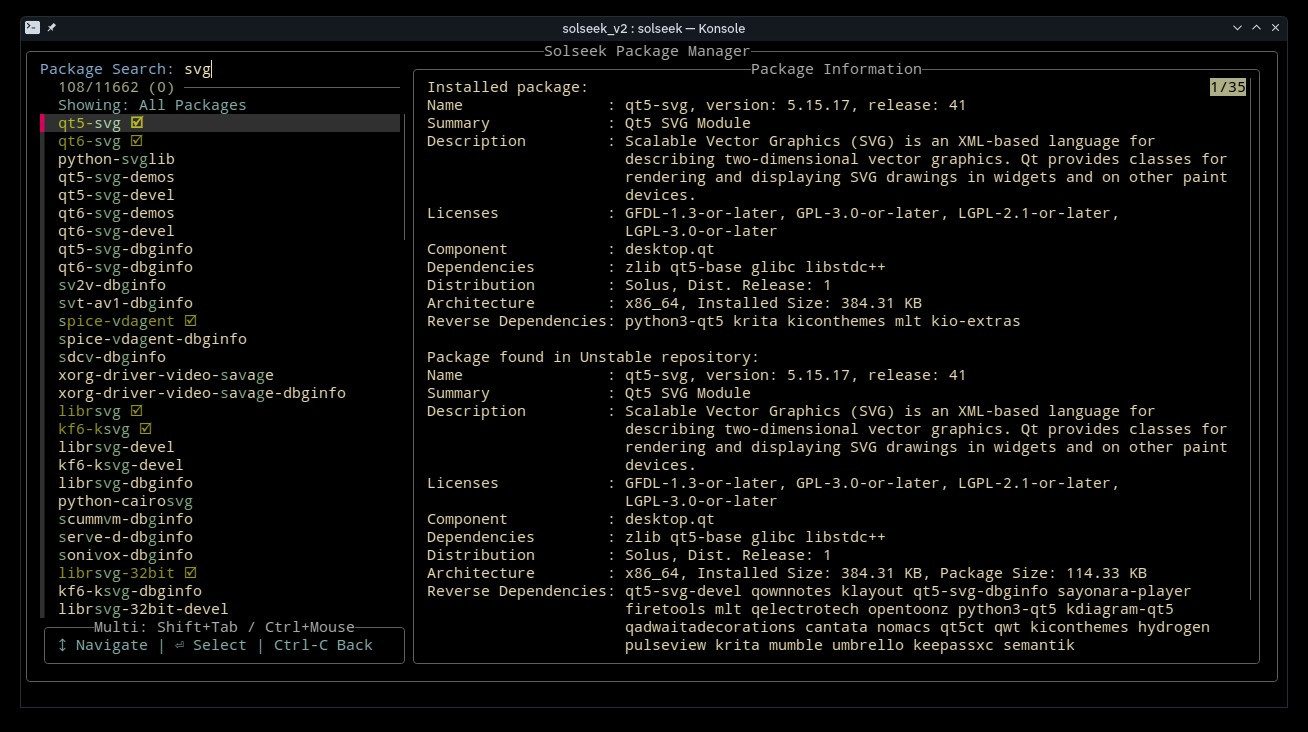Click the installed checkmark beside qt6-svg

(x=137, y=141)
